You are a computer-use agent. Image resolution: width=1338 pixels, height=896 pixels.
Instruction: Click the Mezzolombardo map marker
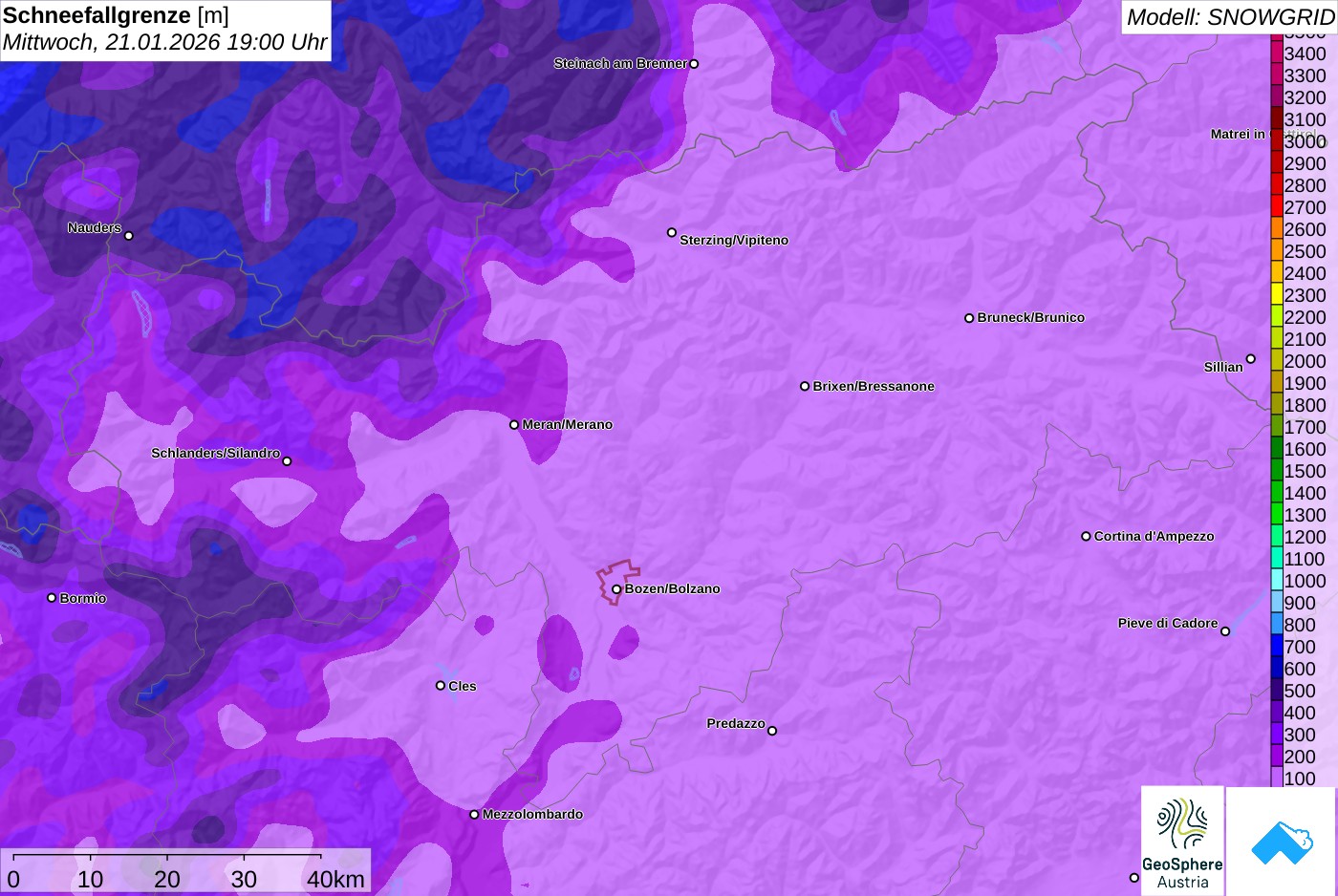coord(474,815)
